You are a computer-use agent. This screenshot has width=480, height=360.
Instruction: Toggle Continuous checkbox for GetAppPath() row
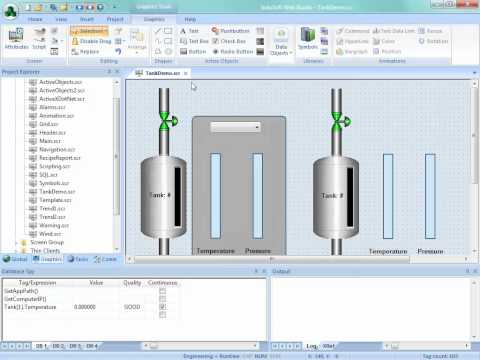point(163,291)
